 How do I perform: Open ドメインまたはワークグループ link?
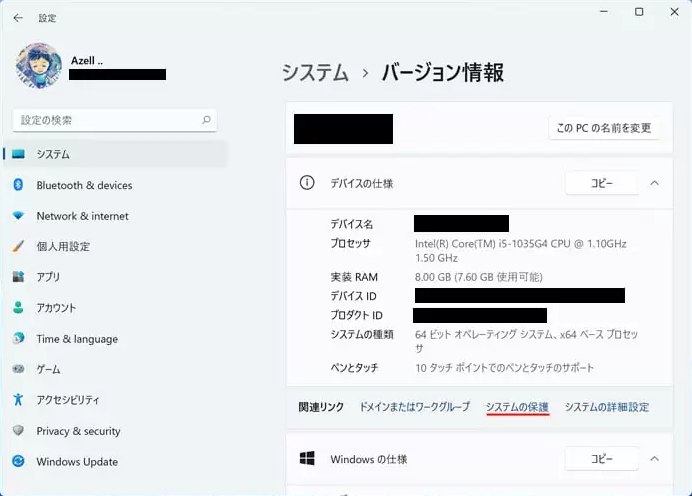tap(414, 406)
